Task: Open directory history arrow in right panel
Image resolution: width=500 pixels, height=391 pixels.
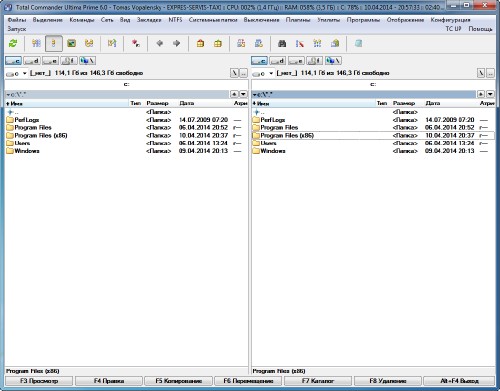Action: coord(490,94)
